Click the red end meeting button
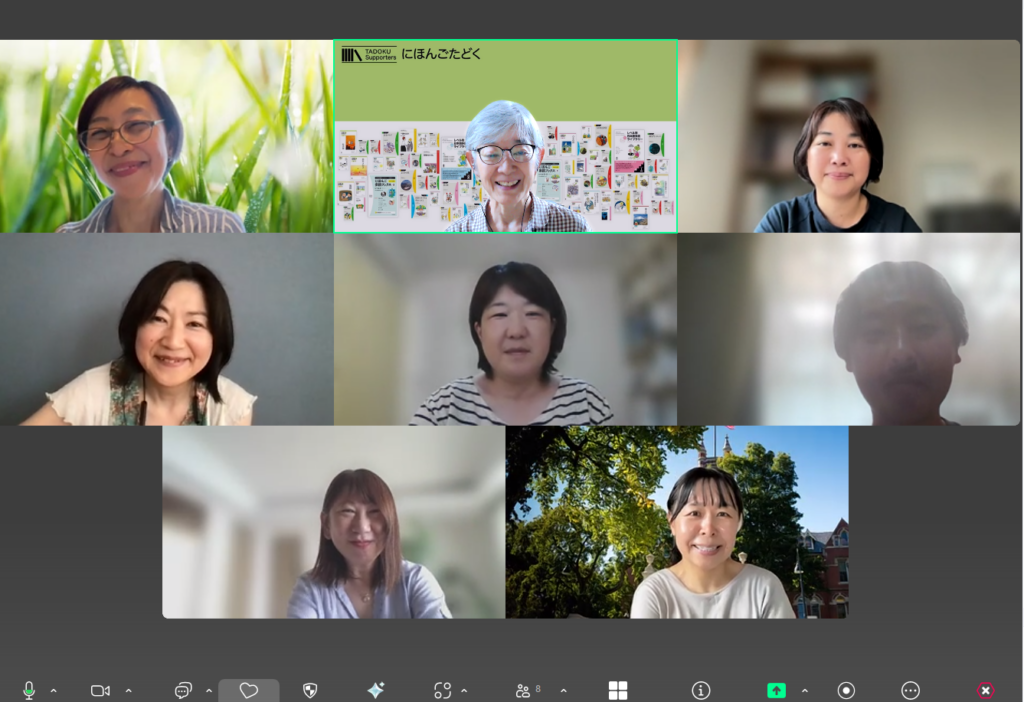 [985, 690]
